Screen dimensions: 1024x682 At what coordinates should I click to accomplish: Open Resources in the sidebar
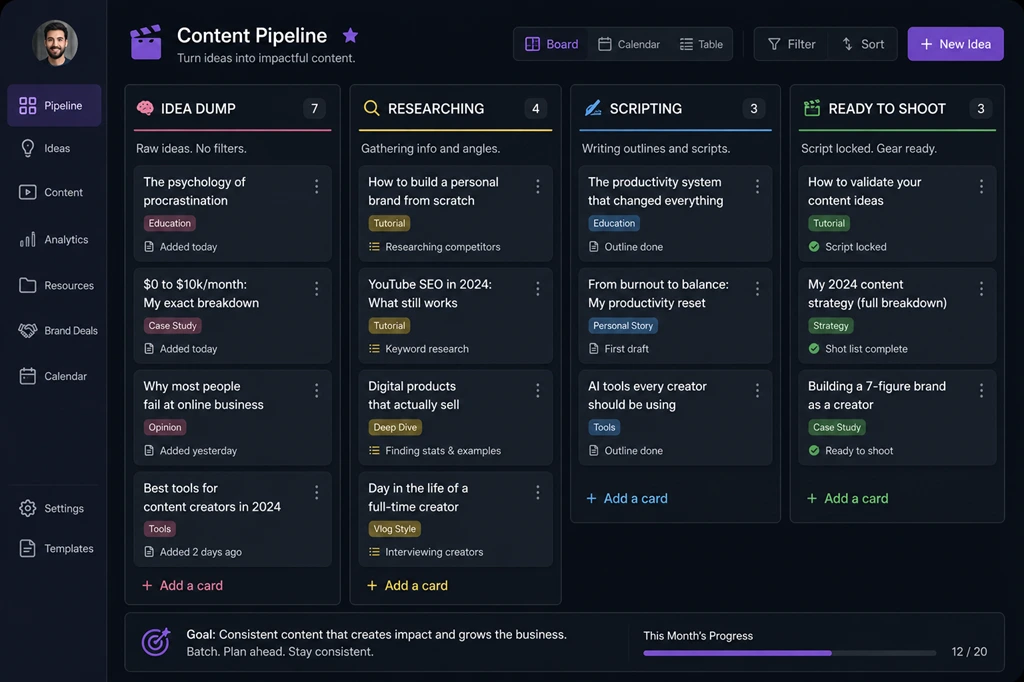click(x=56, y=285)
